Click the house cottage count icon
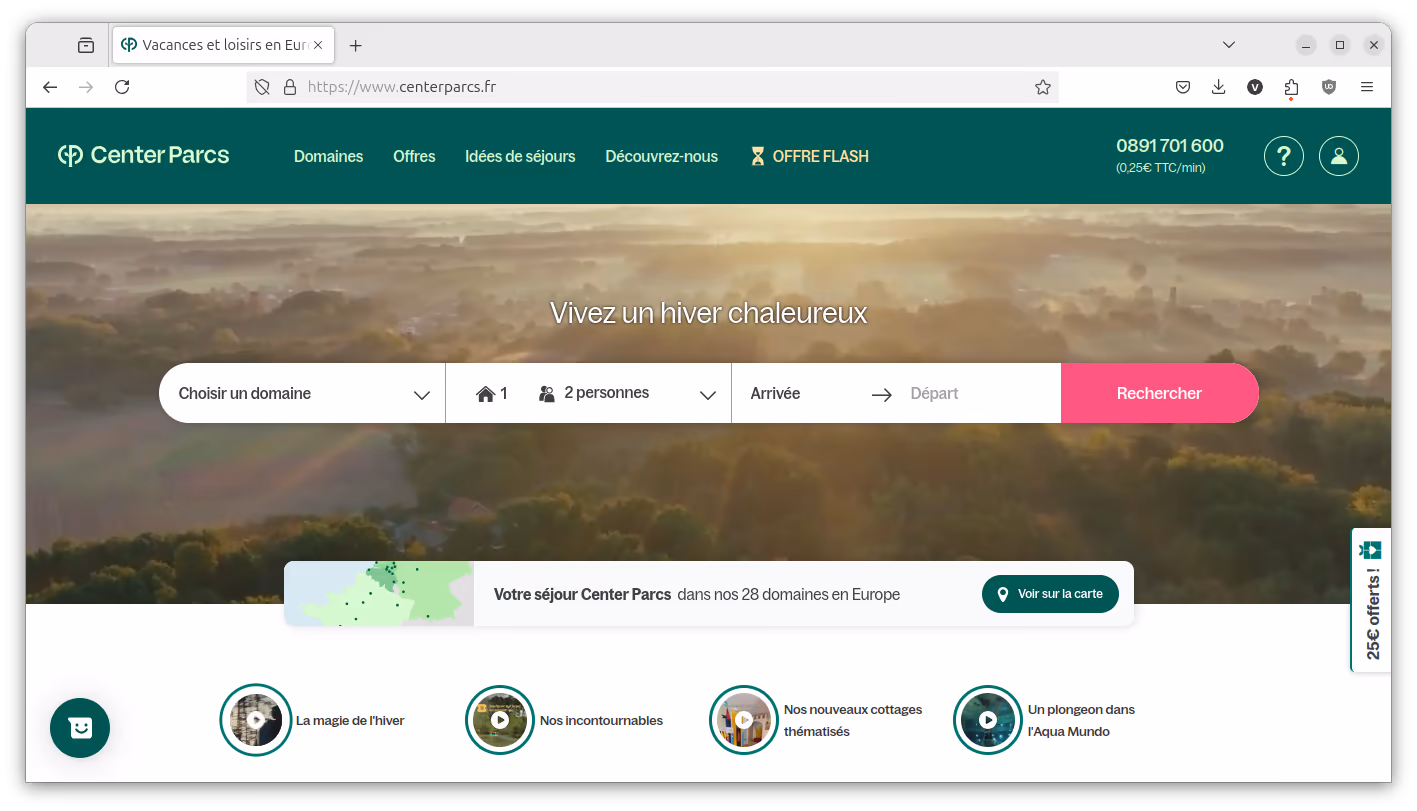Viewport: 1417px width, 811px height. tap(486, 394)
